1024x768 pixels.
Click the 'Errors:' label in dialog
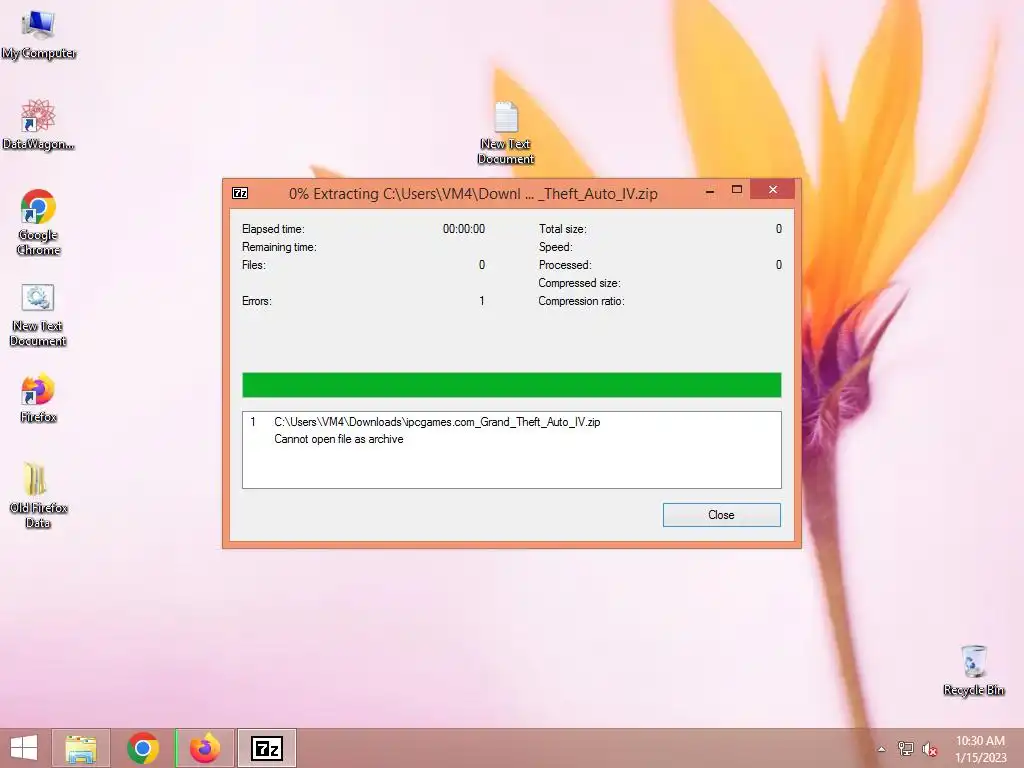coord(257,301)
